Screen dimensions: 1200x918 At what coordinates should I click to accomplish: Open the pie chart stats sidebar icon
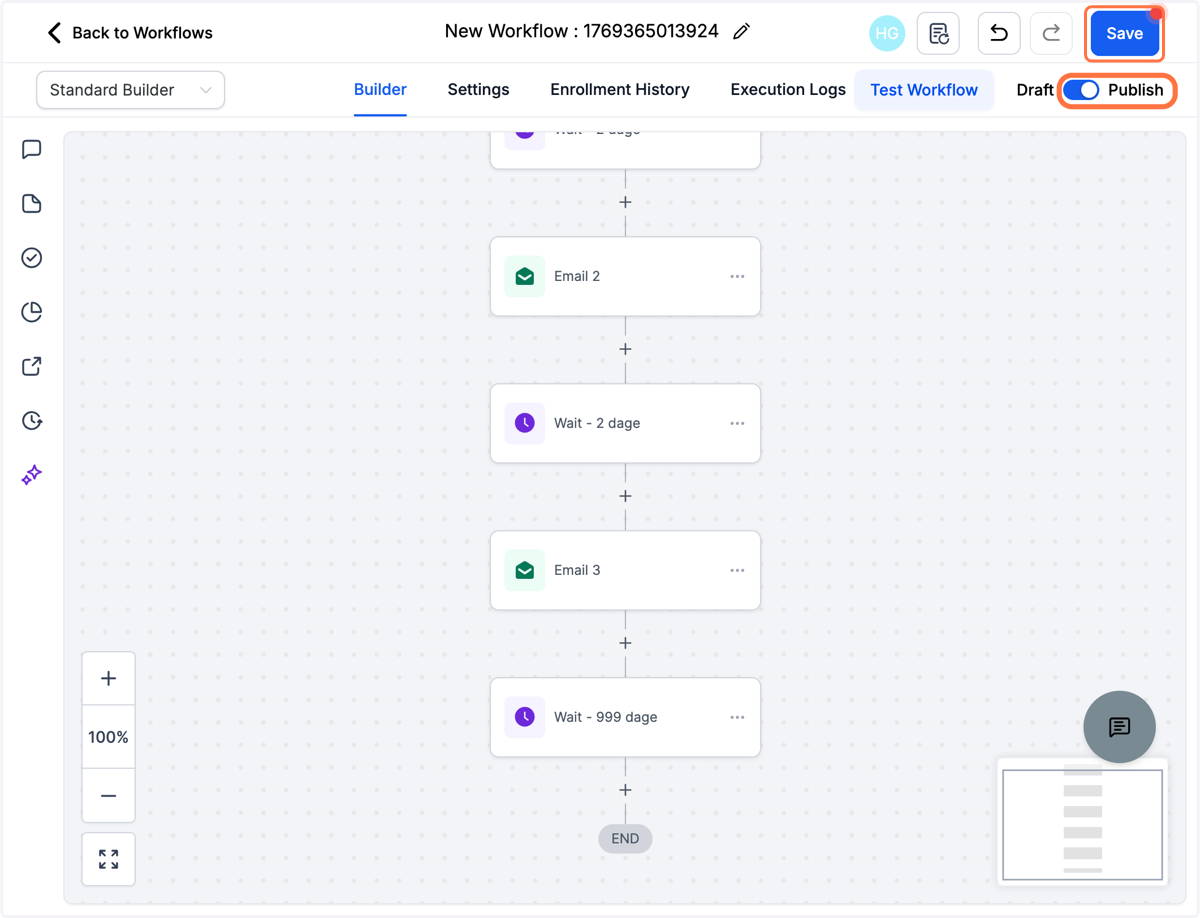click(32, 312)
